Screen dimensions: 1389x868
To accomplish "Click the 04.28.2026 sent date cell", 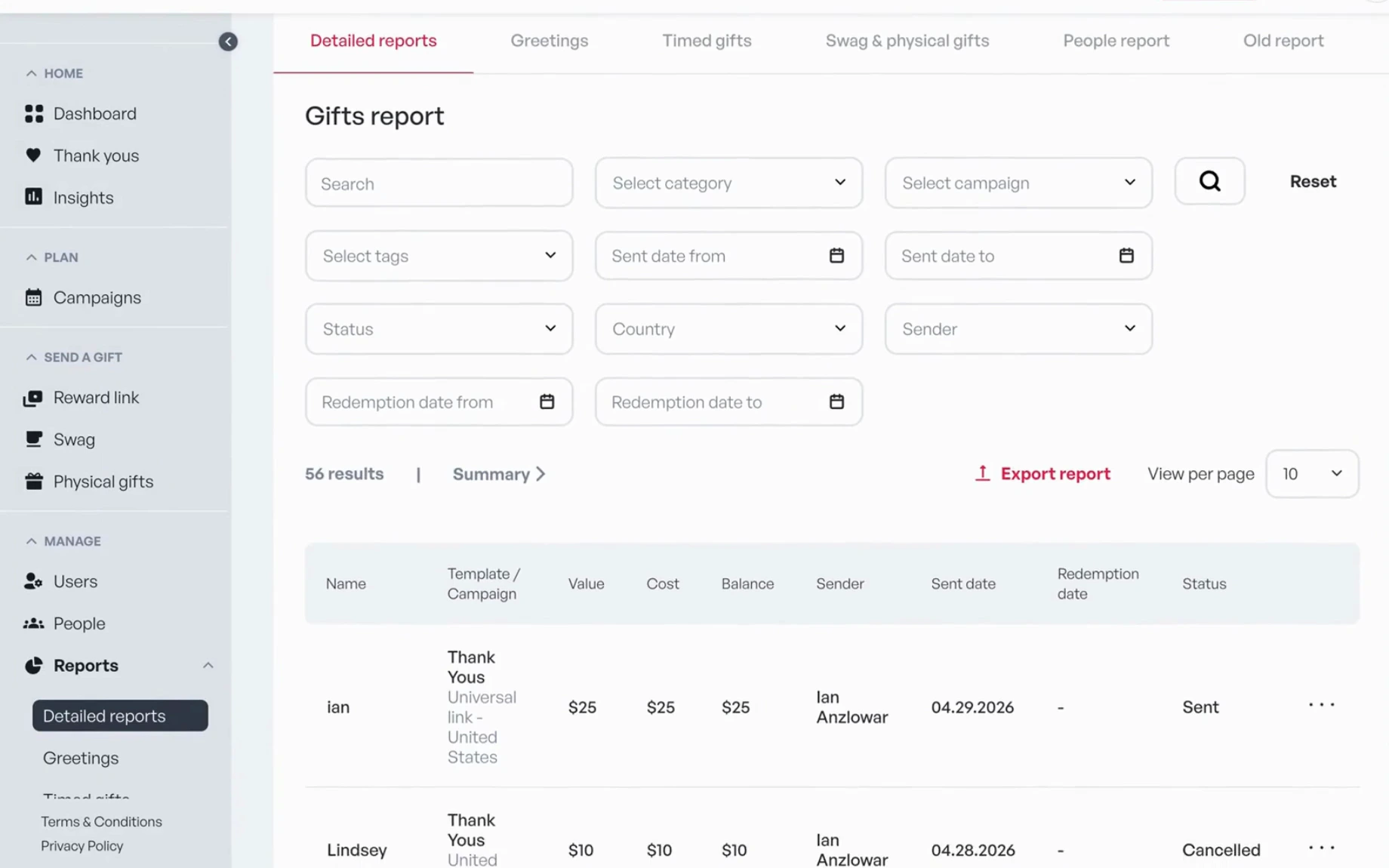I will tap(972, 850).
